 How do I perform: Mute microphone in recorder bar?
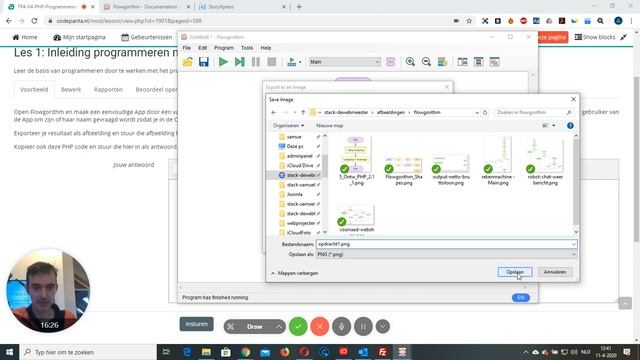click(x=341, y=327)
